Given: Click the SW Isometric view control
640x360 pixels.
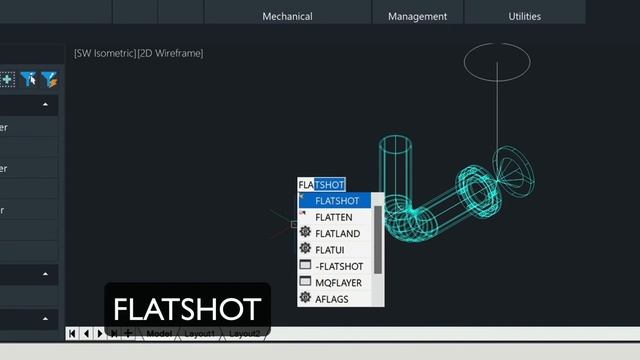Looking at the screenshot, I should 105,53.
